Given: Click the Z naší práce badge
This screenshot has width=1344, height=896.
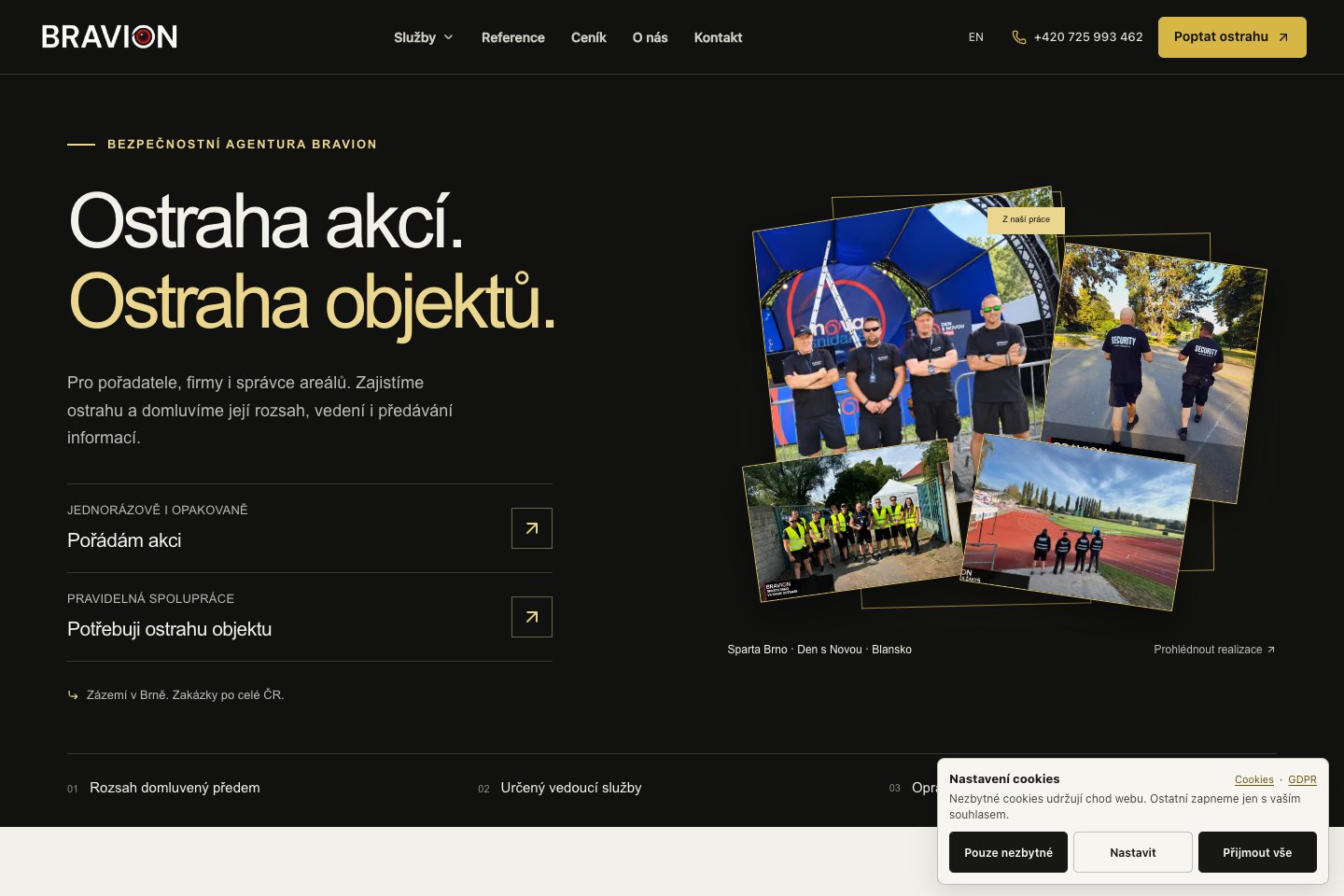Looking at the screenshot, I should click(x=1026, y=219).
